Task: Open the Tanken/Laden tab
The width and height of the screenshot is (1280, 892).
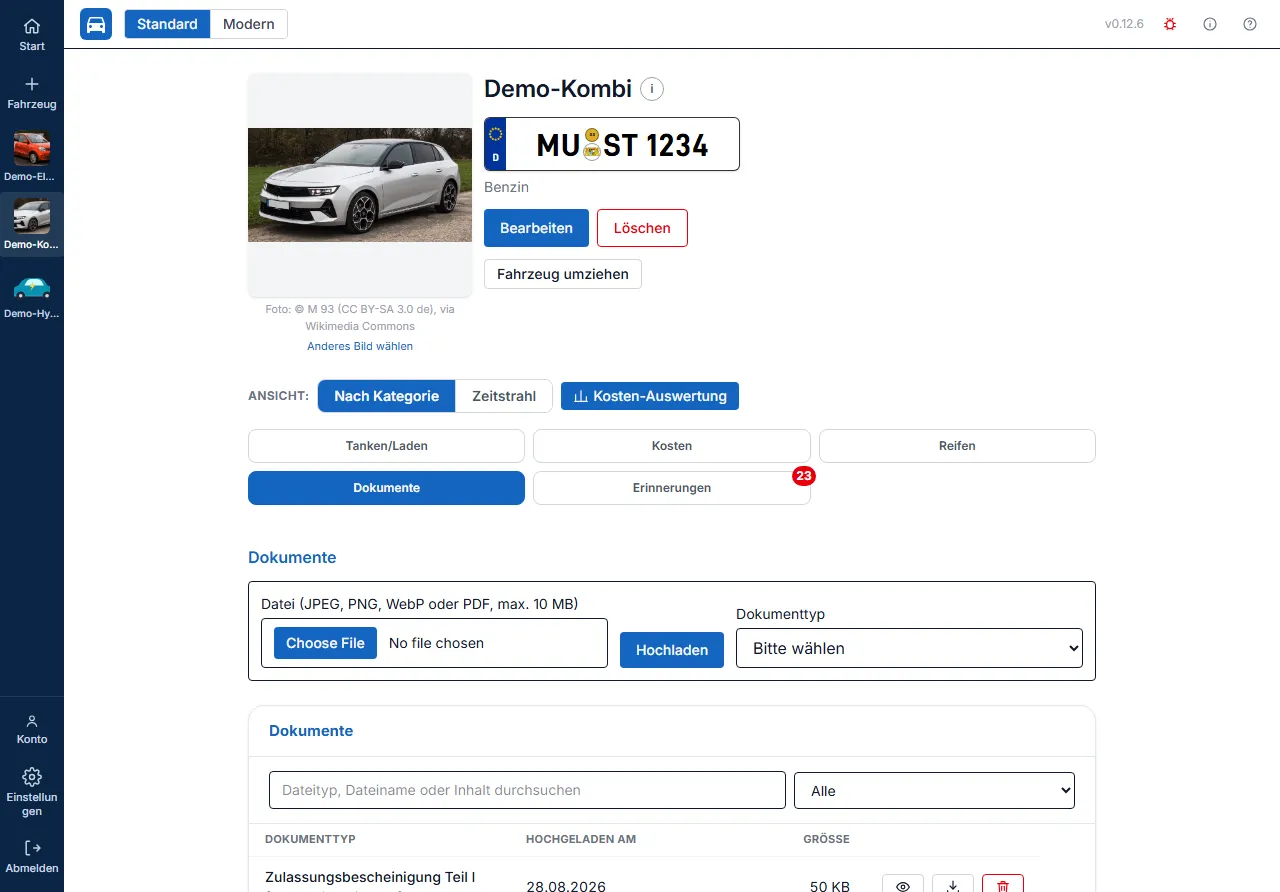Action: [386, 446]
